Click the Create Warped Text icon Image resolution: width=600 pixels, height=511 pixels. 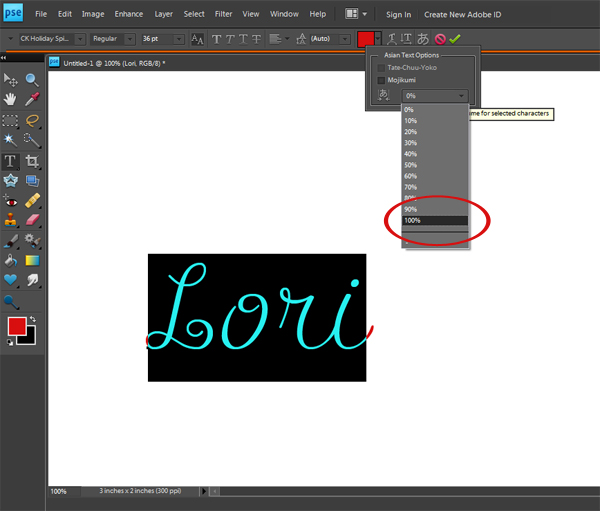pyautogui.click(x=391, y=39)
